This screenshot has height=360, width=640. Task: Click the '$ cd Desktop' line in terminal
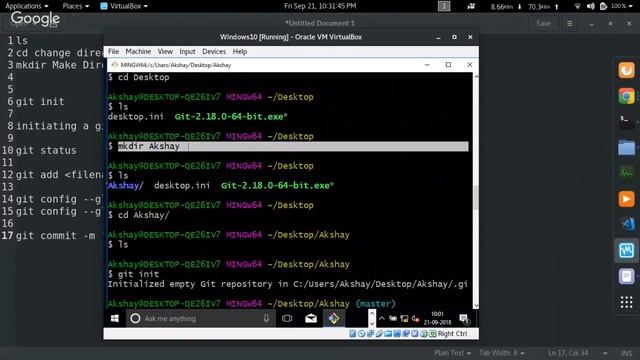tap(139, 78)
